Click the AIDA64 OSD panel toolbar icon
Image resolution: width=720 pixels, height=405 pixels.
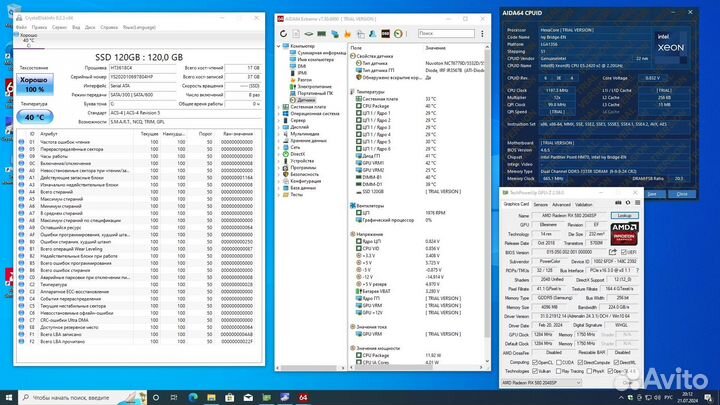point(385,34)
